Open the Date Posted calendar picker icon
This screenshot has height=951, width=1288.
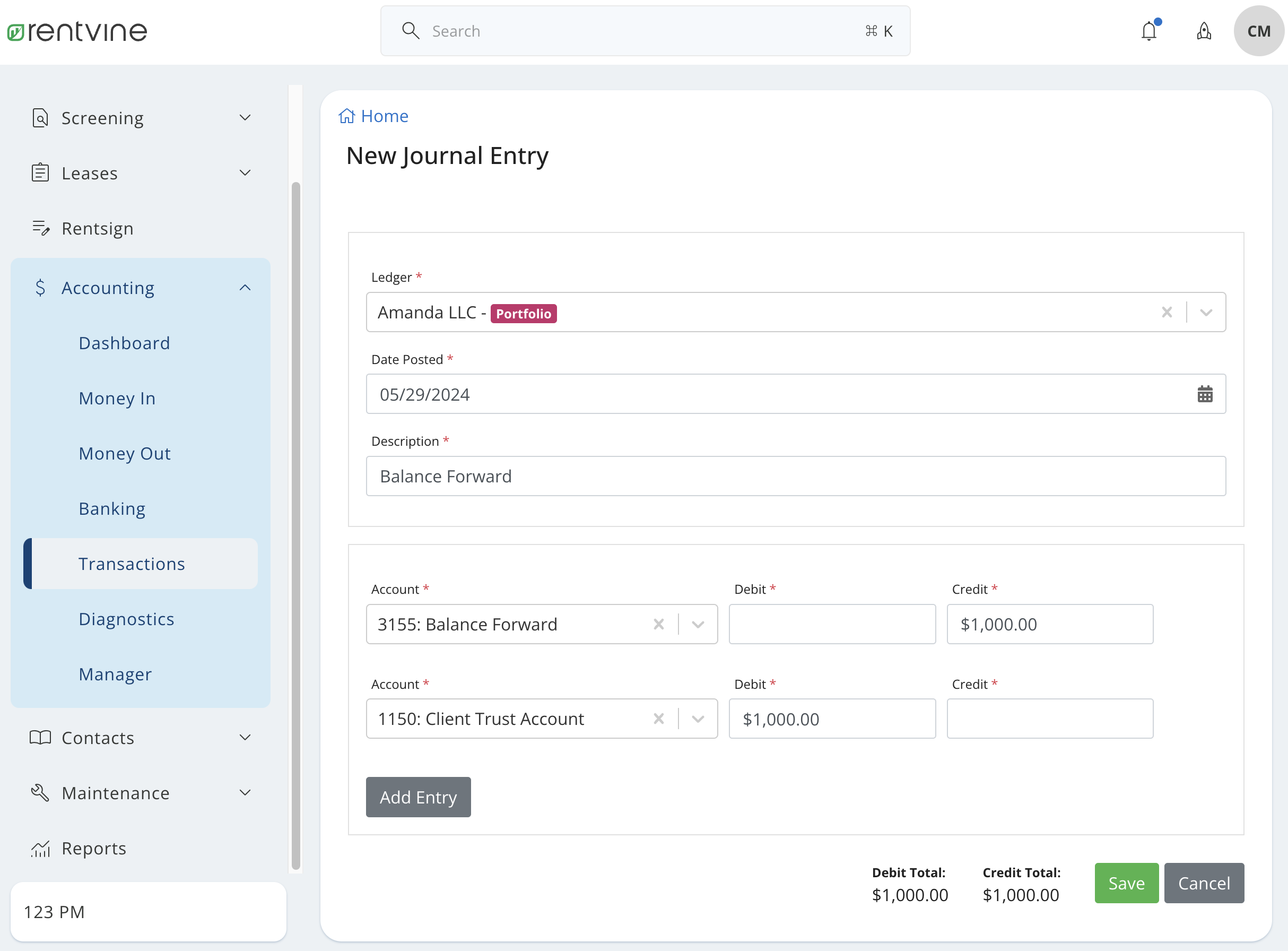1205,394
